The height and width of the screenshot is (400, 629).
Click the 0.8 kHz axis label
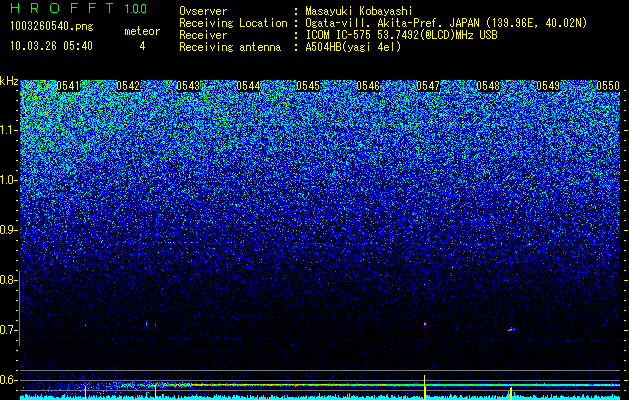point(8,280)
